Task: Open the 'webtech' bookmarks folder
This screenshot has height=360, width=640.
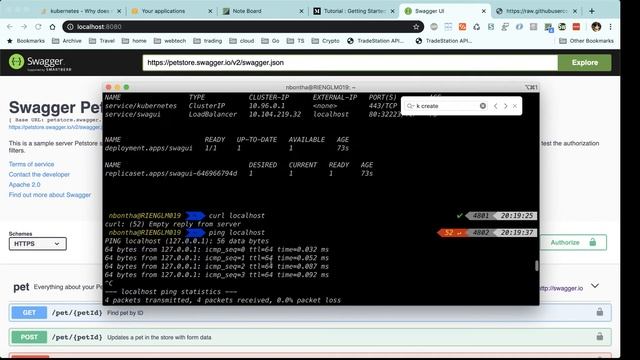Action: [170, 41]
